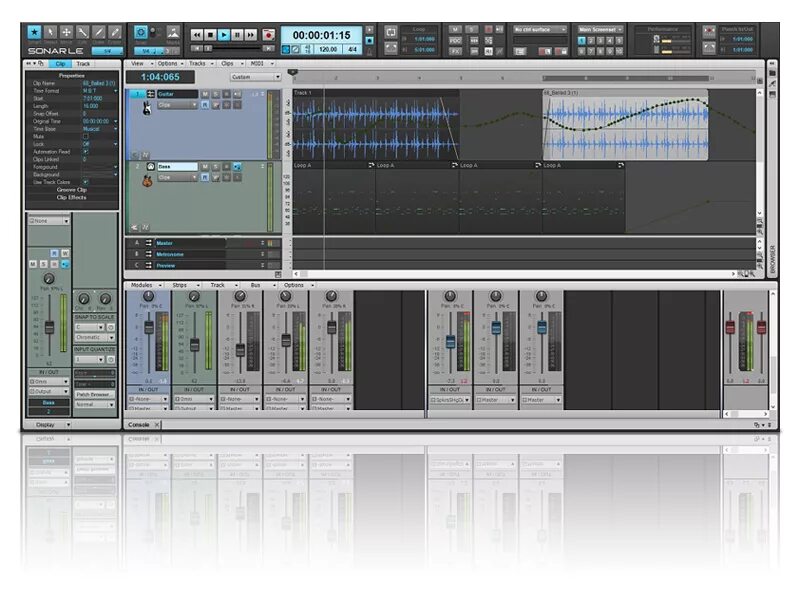Open the Marks module icon
The width and height of the screenshot is (800, 600).
(x=173, y=33)
